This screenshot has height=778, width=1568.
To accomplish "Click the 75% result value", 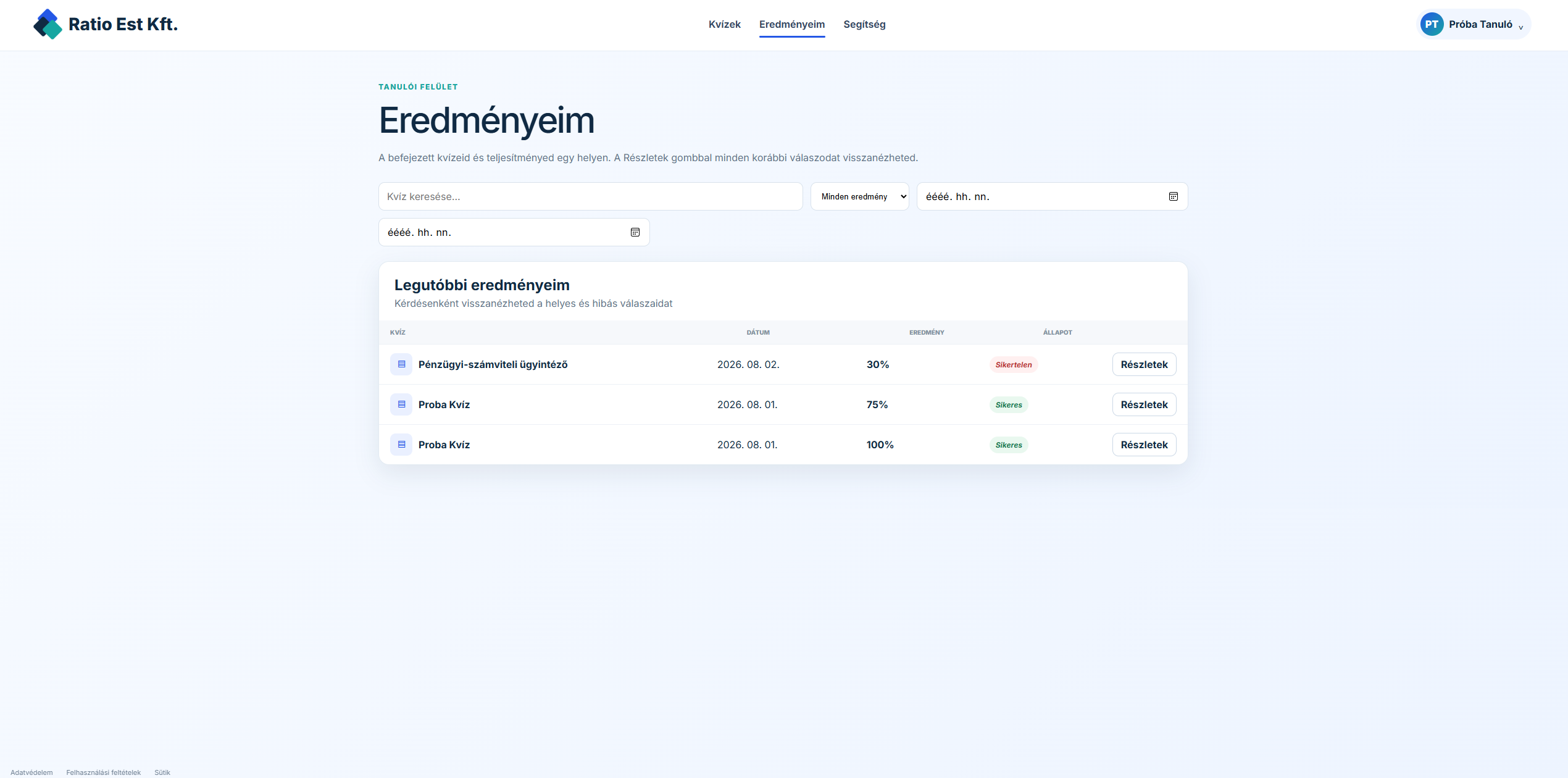I will pos(877,404).
